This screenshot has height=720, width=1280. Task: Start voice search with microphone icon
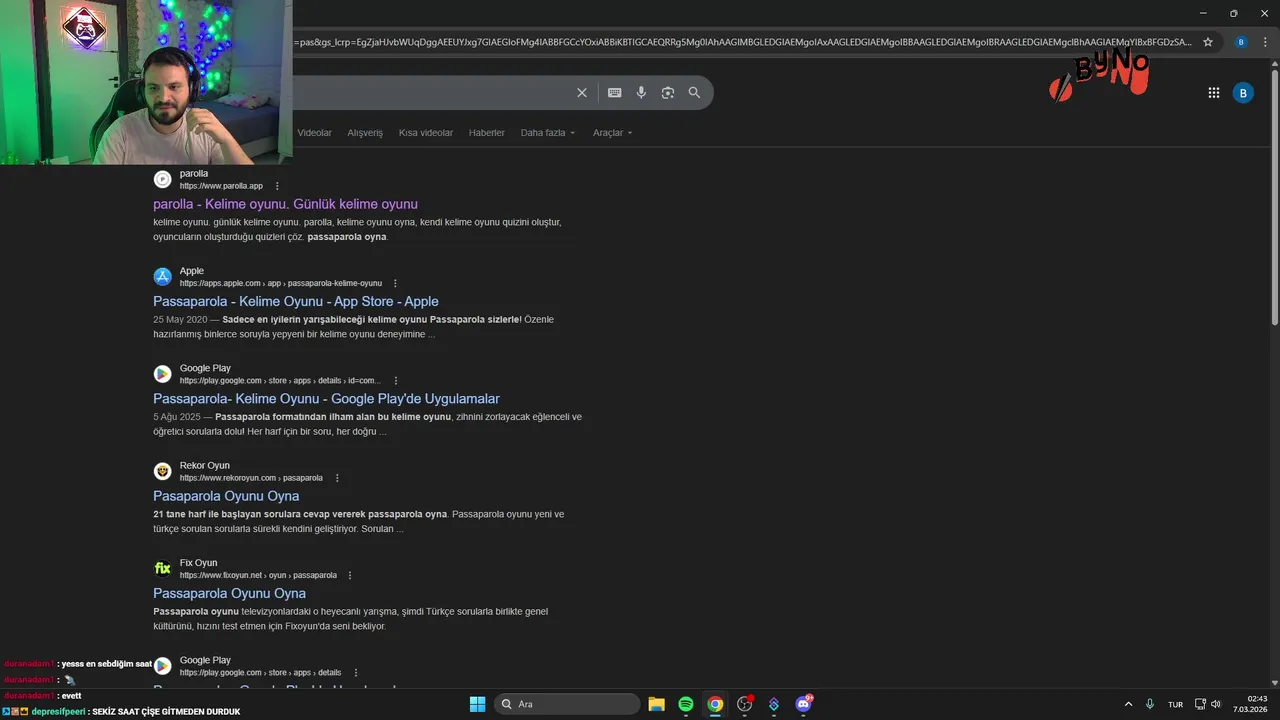(641, 93)
